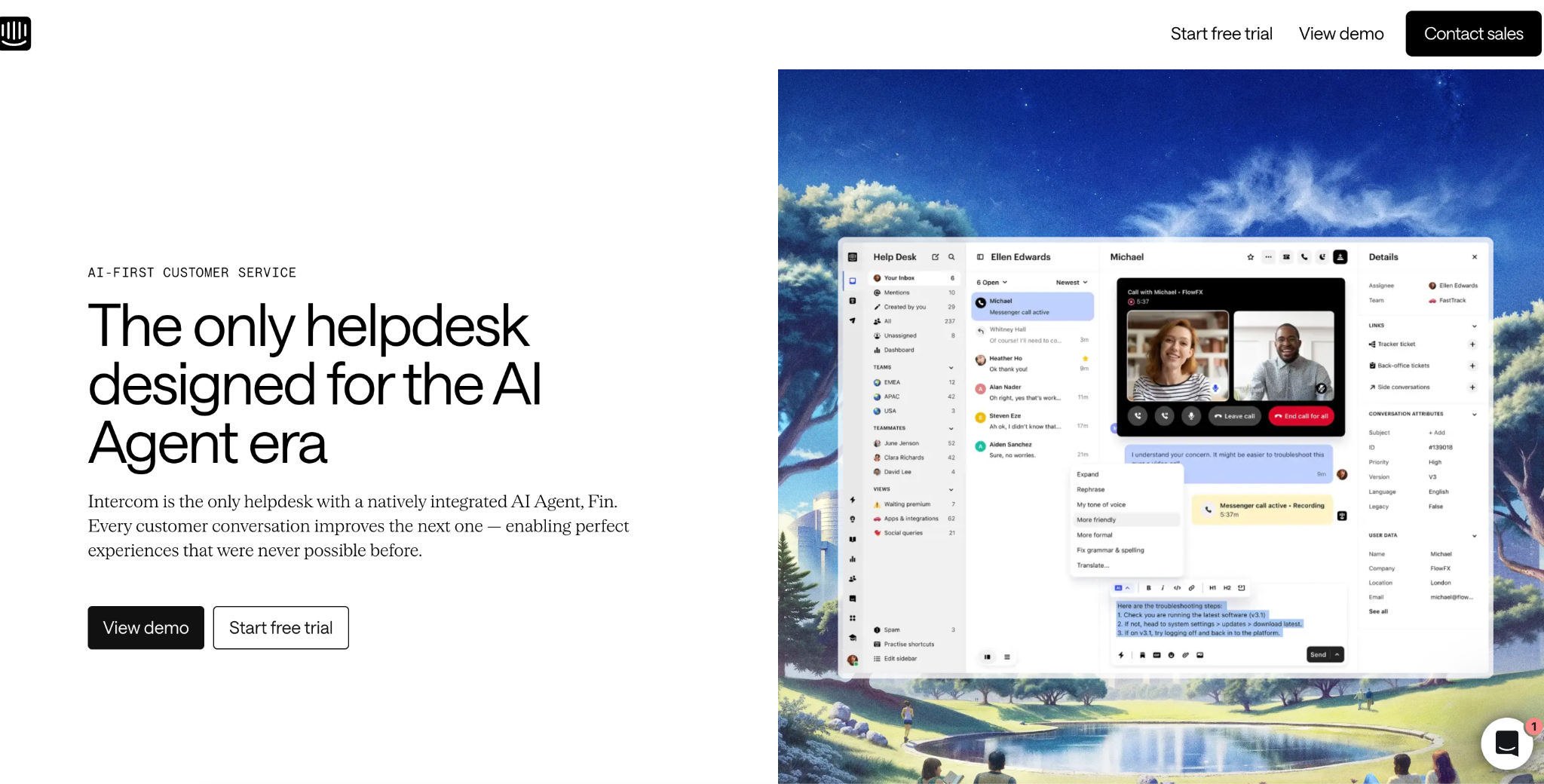Open the three-dot more menu in Michael header
This screenshot has height=784, width=1544.
[1268, 257]
